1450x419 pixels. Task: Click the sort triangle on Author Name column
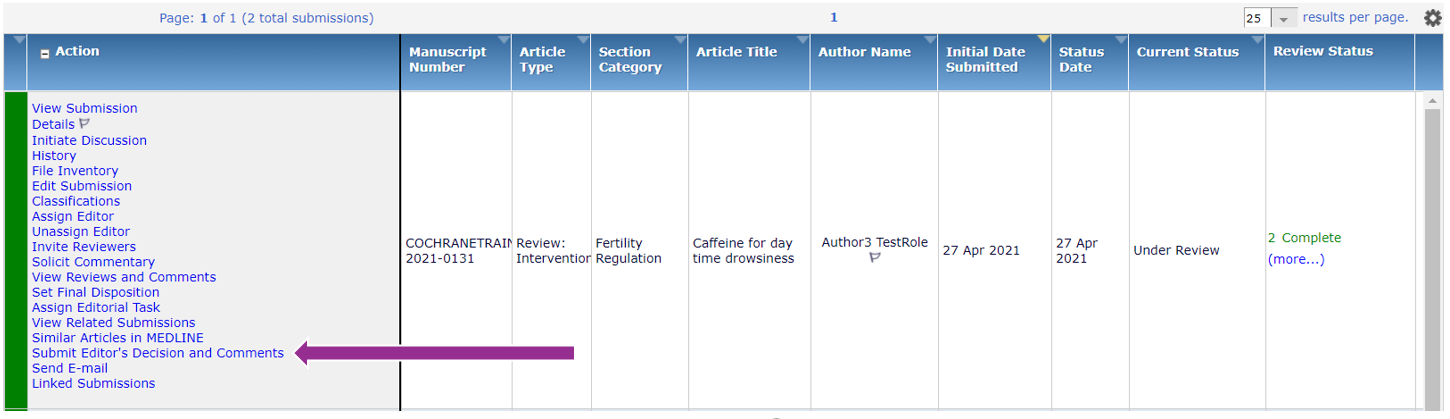(x=930, y=40)
